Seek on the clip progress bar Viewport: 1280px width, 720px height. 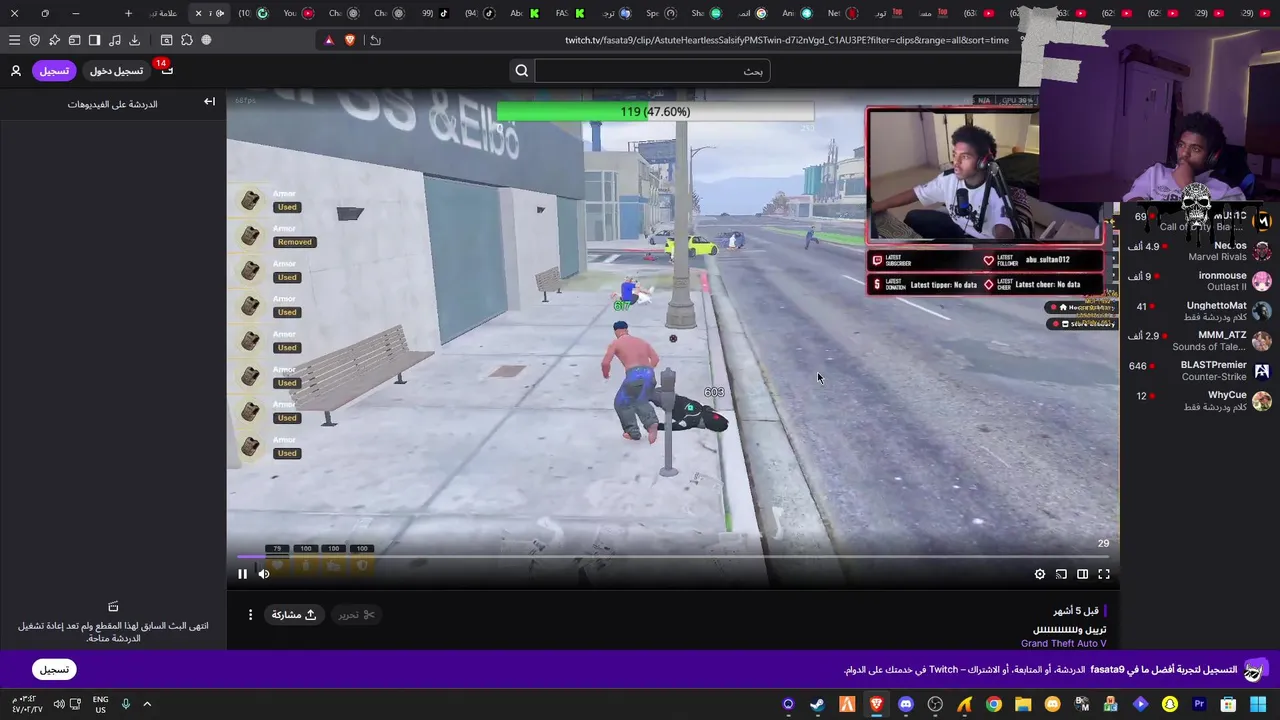coord(672,557)
